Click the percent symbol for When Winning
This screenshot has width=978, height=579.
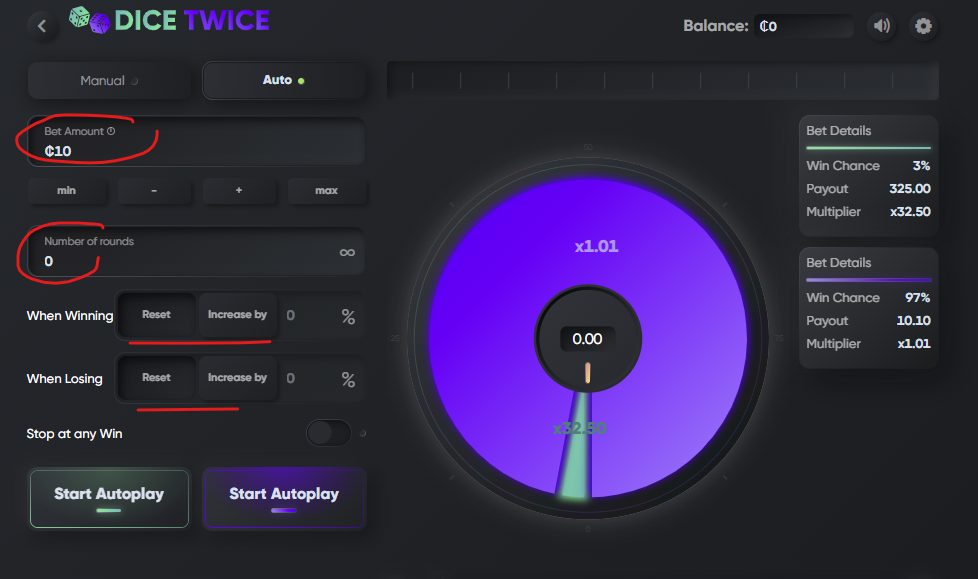(x=348, y=316)
